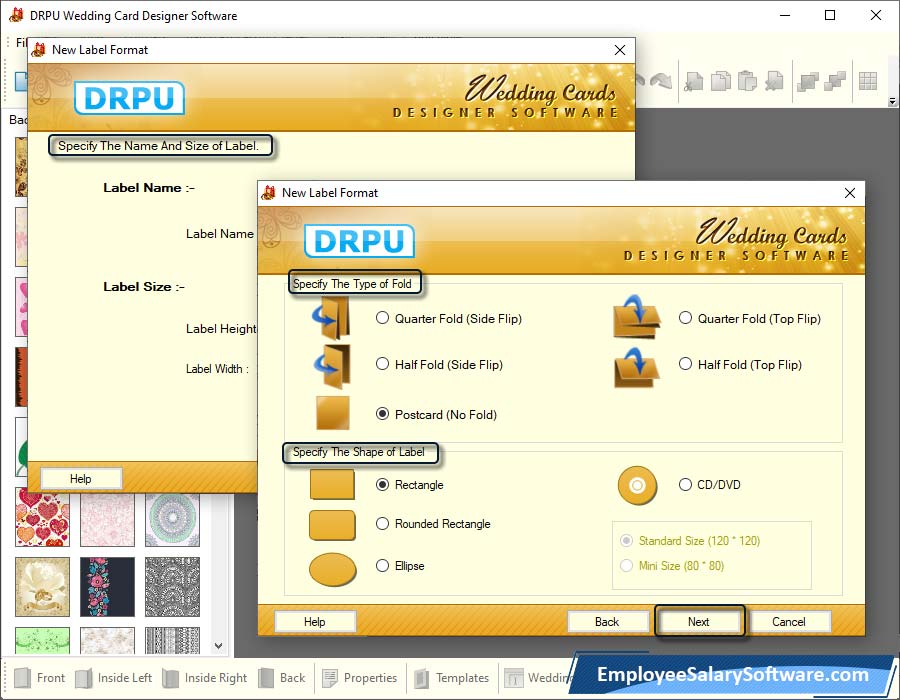Screen dimensions: 900x700
Task: Click the Templates icon in the bottom bar
Action: pyautogui.click(x=421, y=678)
